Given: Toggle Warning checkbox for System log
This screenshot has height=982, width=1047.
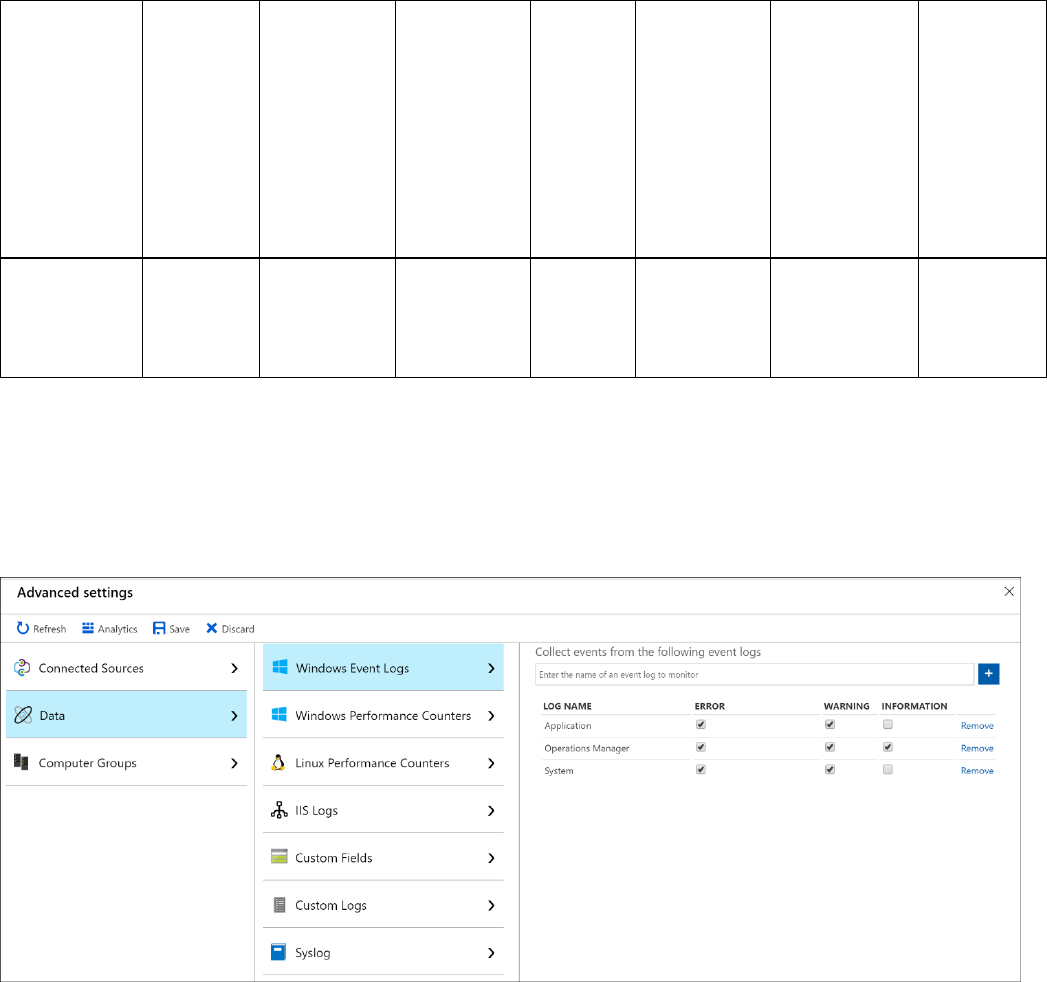Looking at the screenshot, I should (830, 769).
